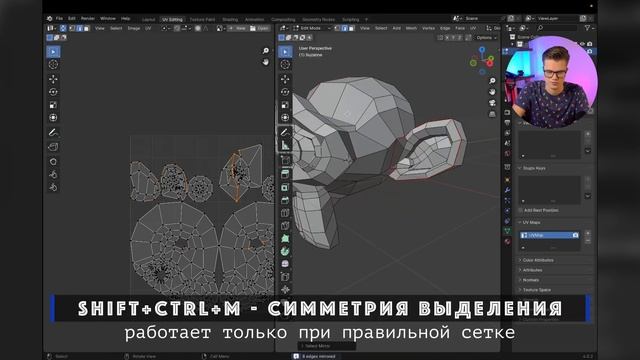This screenshot has width=640, height=360.
Task: Enable face select mode in 3D viewport header
Action: (x=351, y=28)
